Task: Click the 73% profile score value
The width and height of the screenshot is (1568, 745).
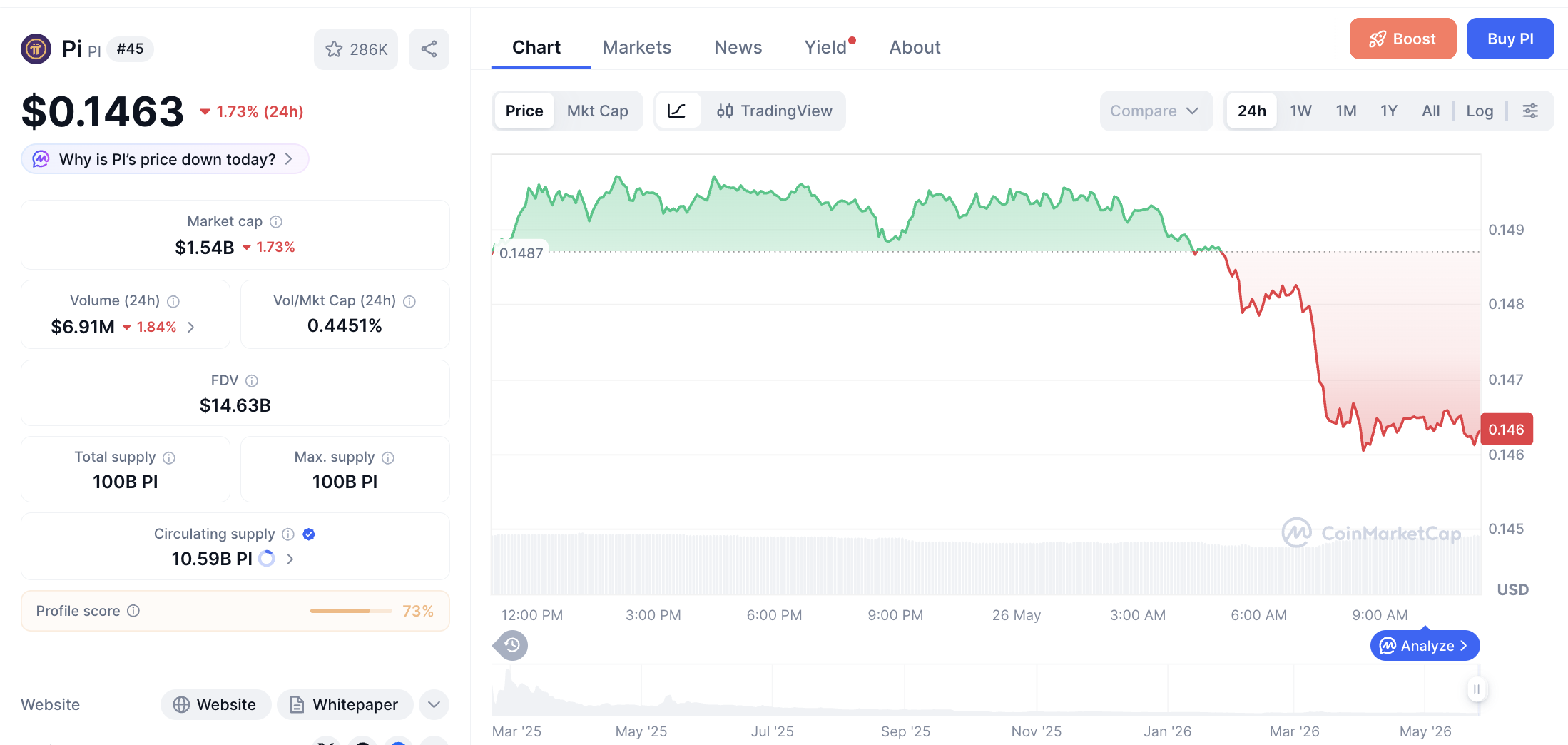Action: point(418,611)
